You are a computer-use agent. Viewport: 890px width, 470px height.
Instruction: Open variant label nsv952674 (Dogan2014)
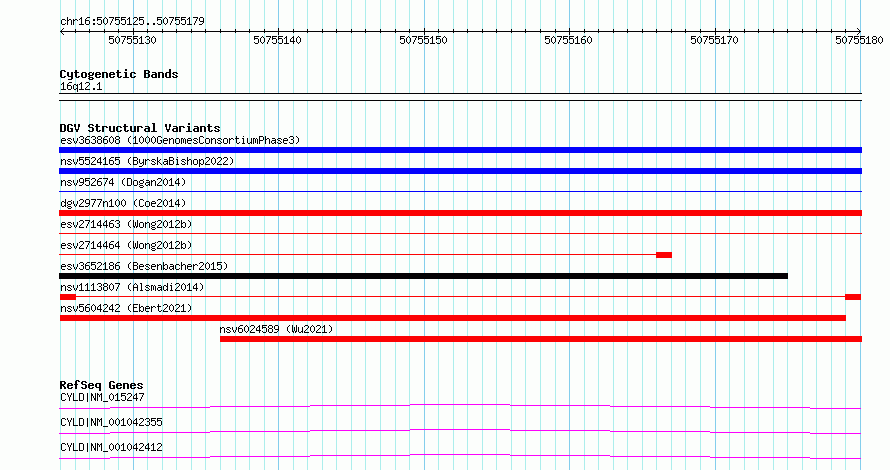click(x=123, y=182)
